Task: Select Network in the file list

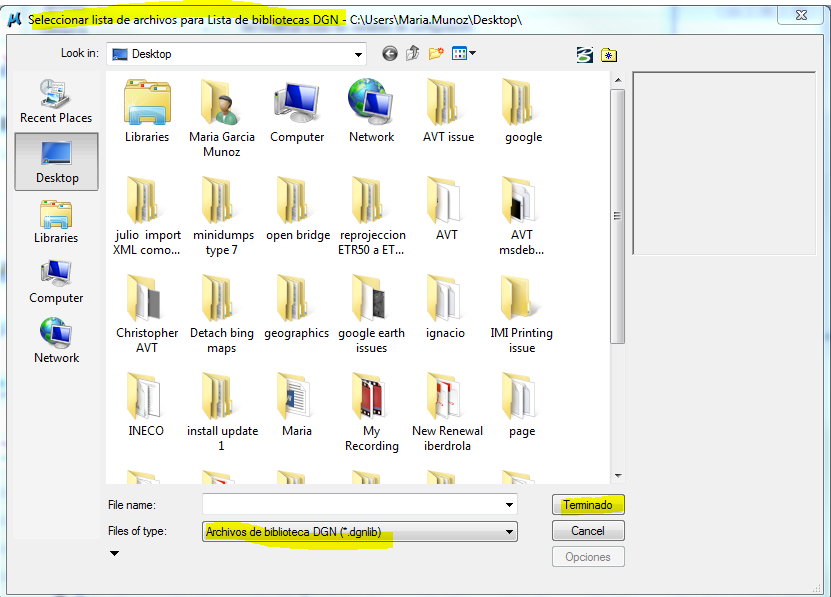Action: pyautogui.click(x=371, y=111)
